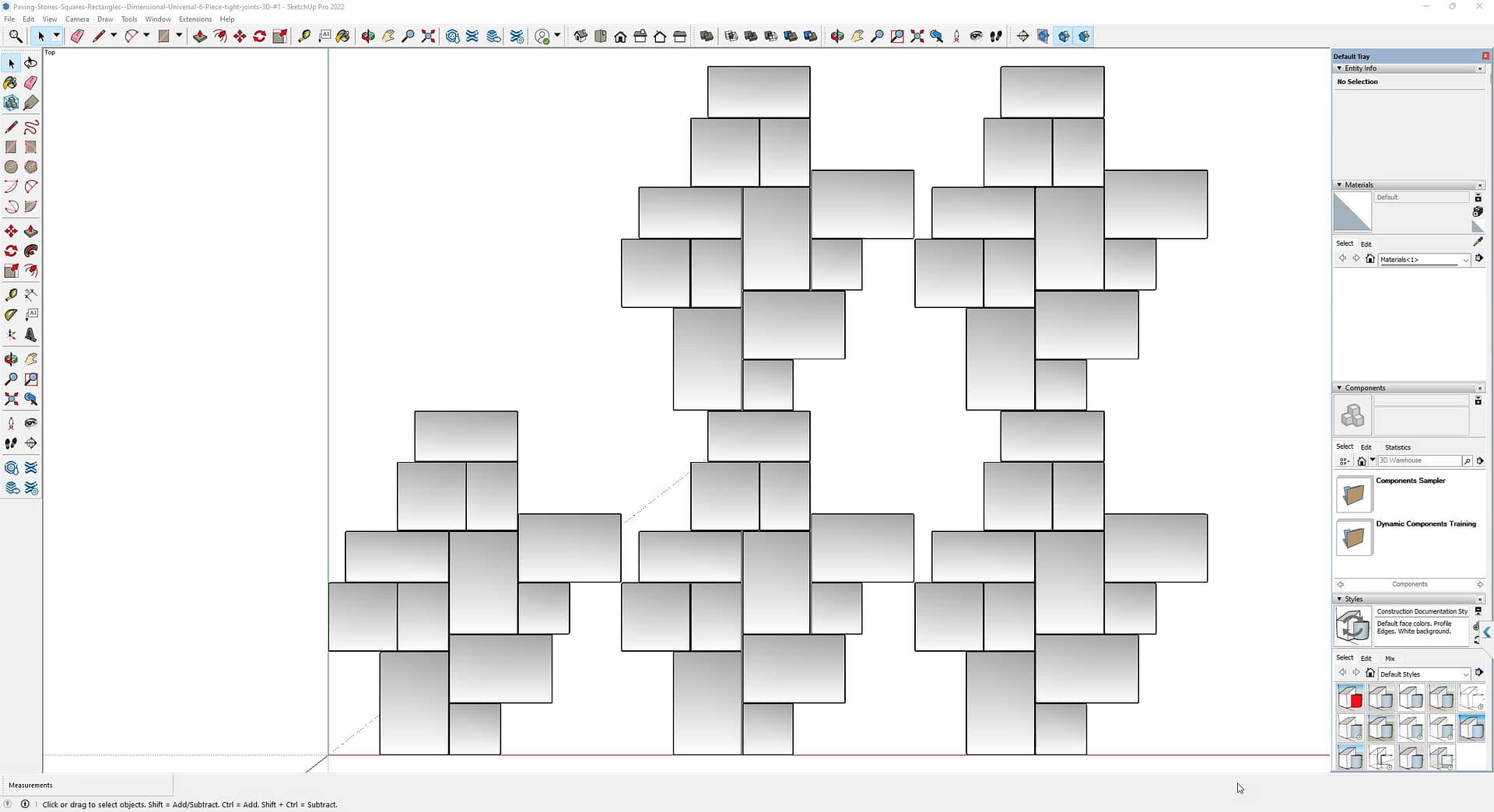Click the Default material preview swatch

pyautogui.click(x=1352, y=212)
